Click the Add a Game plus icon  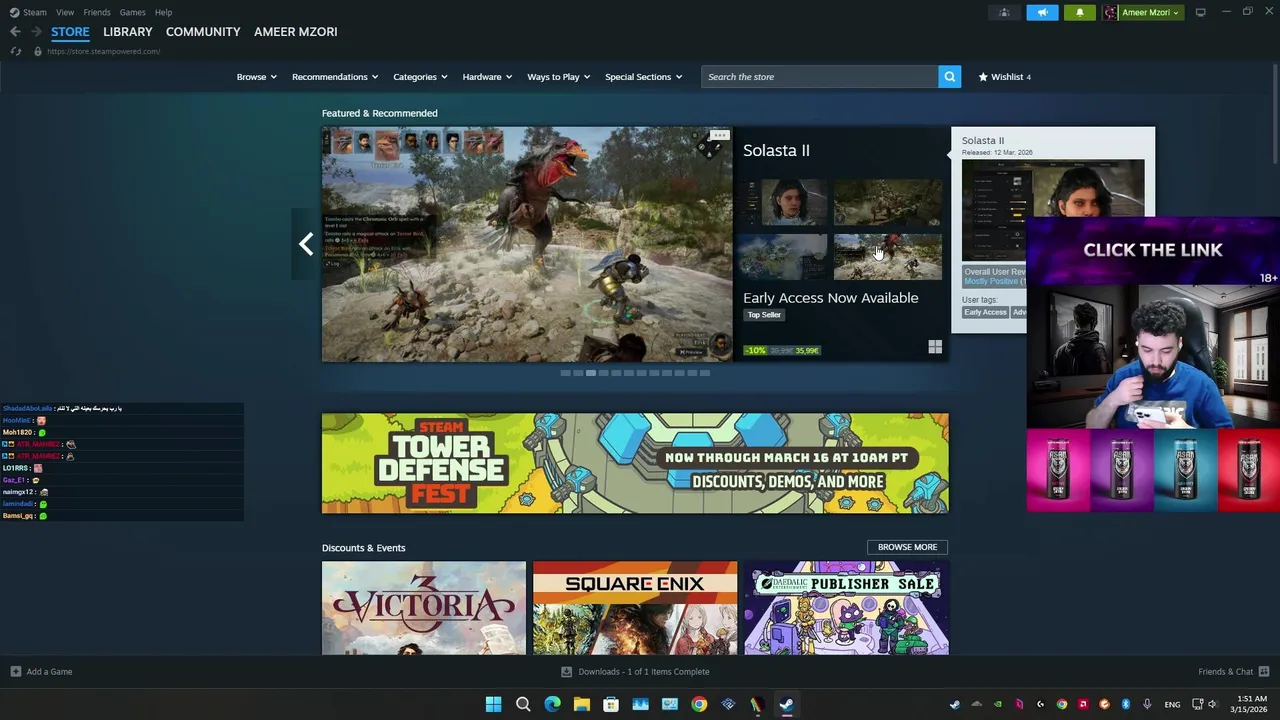[15, 672]
